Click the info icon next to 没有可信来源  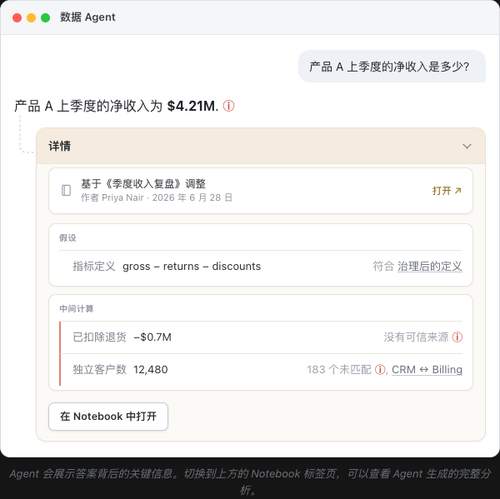(457, 337)
